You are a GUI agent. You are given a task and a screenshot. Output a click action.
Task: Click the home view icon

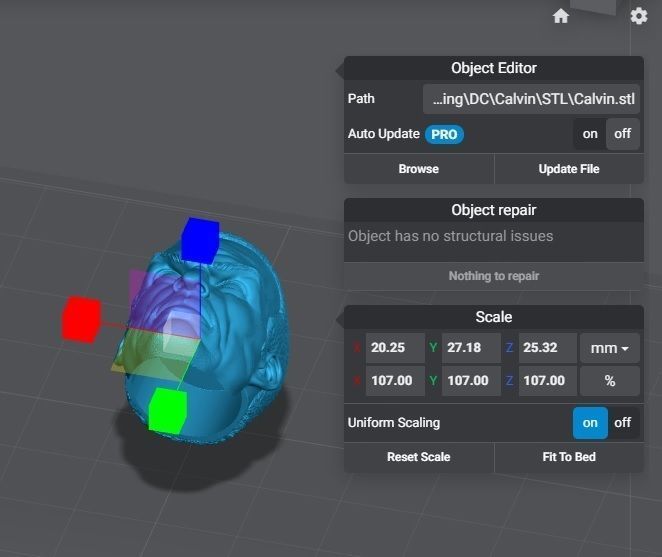pyautogui.click(x=561, y=16)
